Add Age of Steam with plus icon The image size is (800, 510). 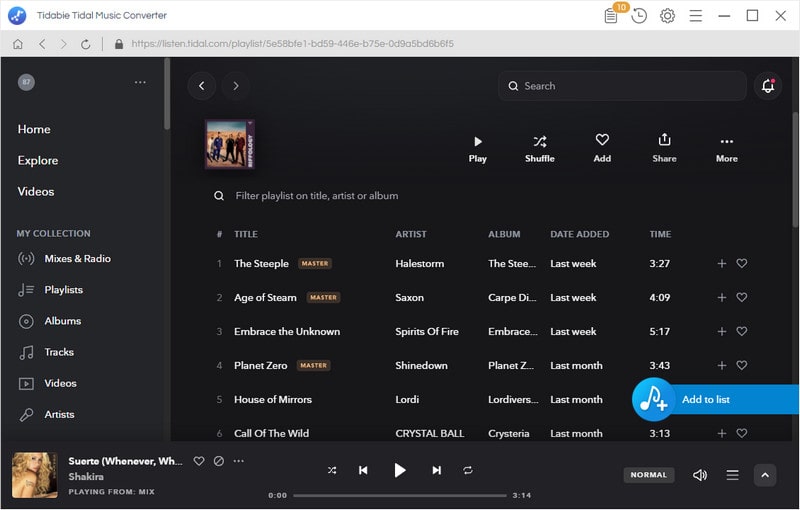pos(721,297)
